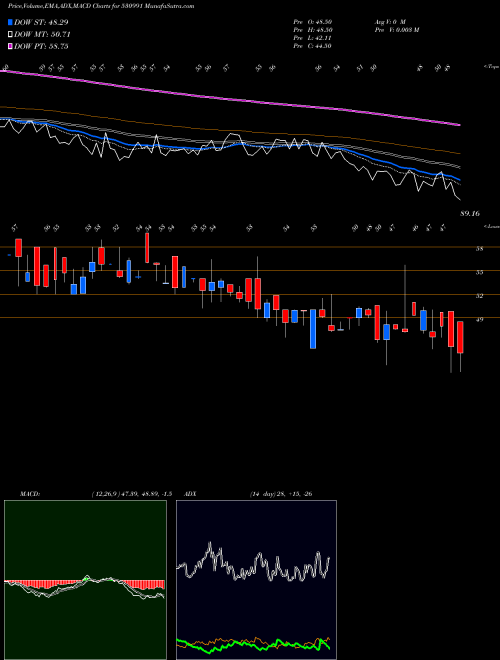
Task: Click the 'ADX' panel heading
Action: (191, 494)
